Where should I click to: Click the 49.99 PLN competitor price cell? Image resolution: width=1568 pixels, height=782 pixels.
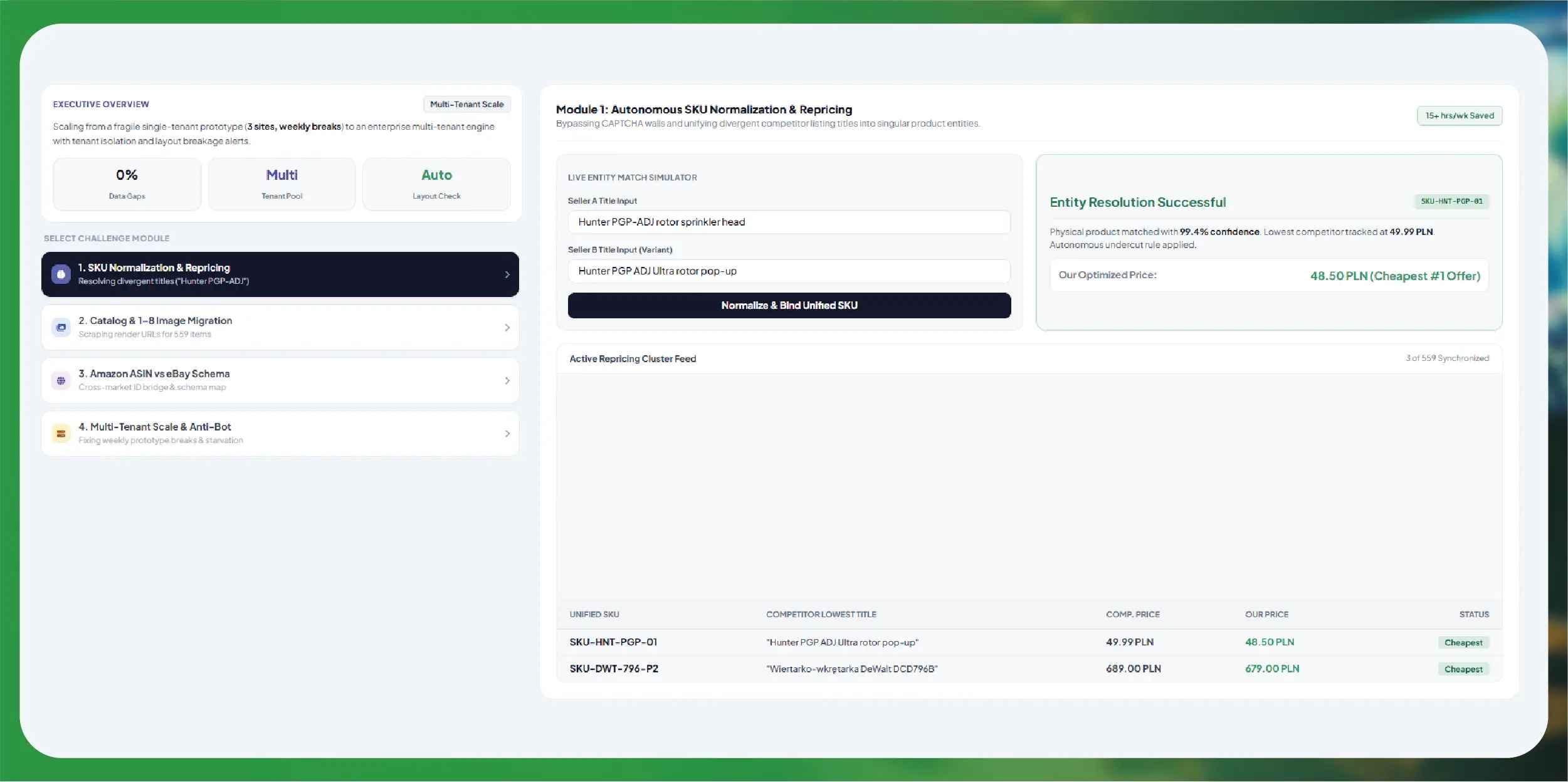1130,642
